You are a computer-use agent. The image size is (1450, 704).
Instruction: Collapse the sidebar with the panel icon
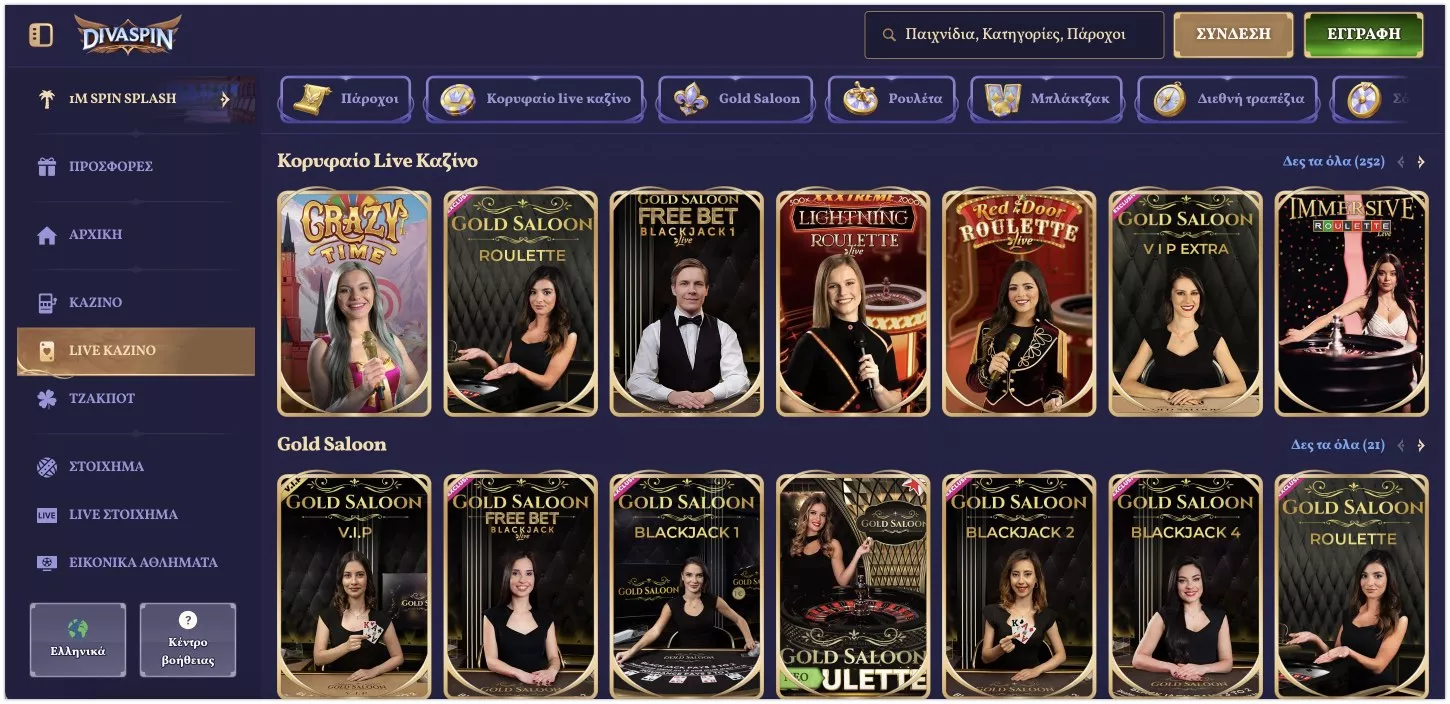[x=41, y=35]
